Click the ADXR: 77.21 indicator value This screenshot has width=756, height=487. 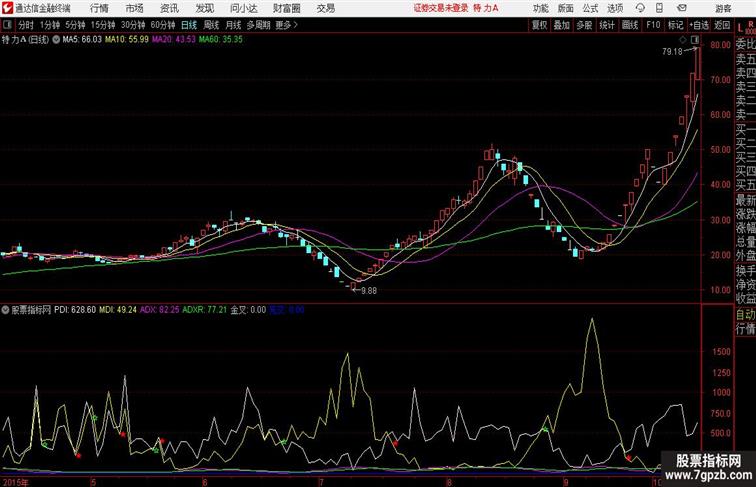[204, 310]
